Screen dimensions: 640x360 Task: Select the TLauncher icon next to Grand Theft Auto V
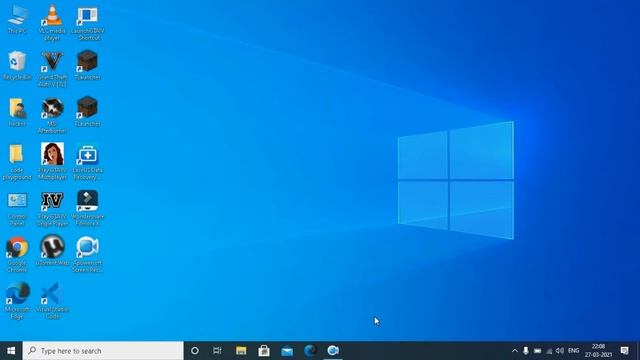pyautogui.click(x=87, y=65)
